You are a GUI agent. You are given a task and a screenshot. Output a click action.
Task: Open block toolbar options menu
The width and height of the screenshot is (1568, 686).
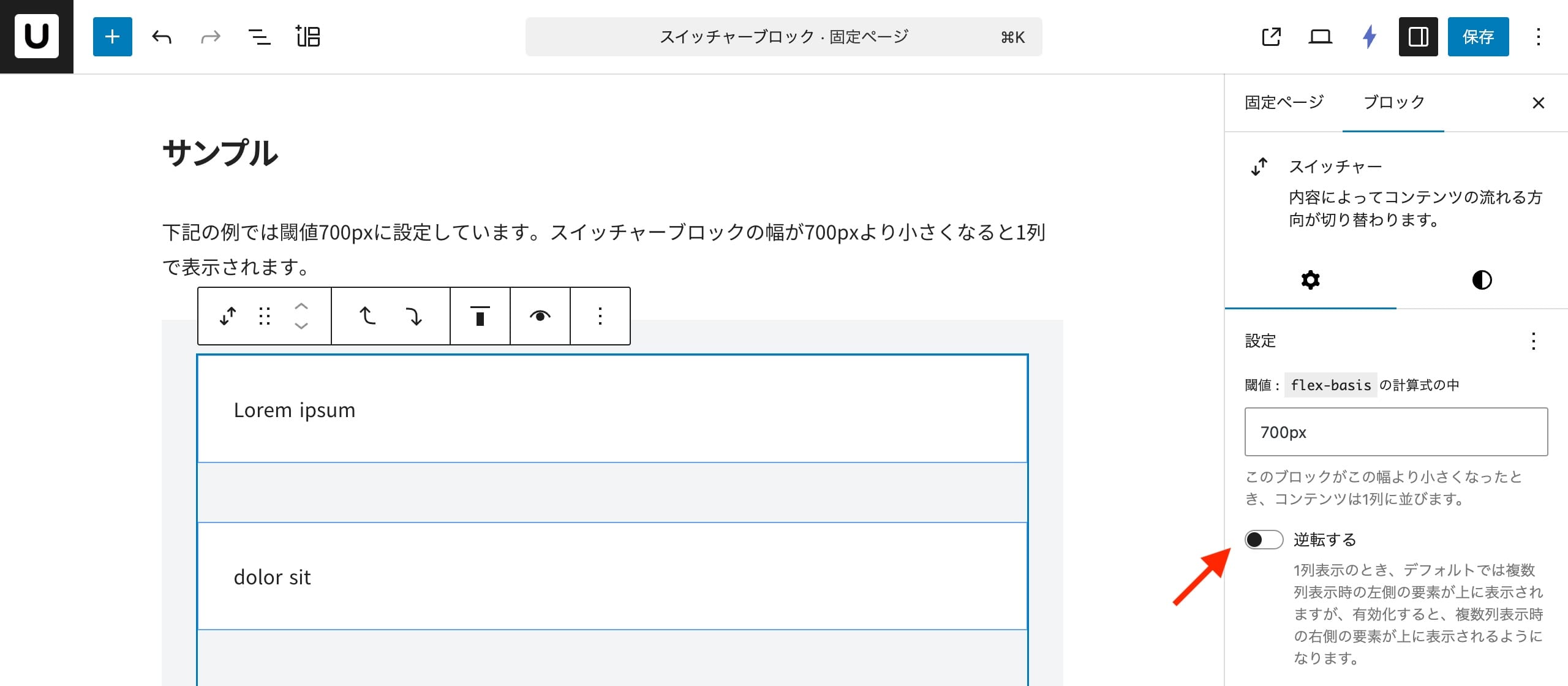pyautogui.click(x=600, y=316)
